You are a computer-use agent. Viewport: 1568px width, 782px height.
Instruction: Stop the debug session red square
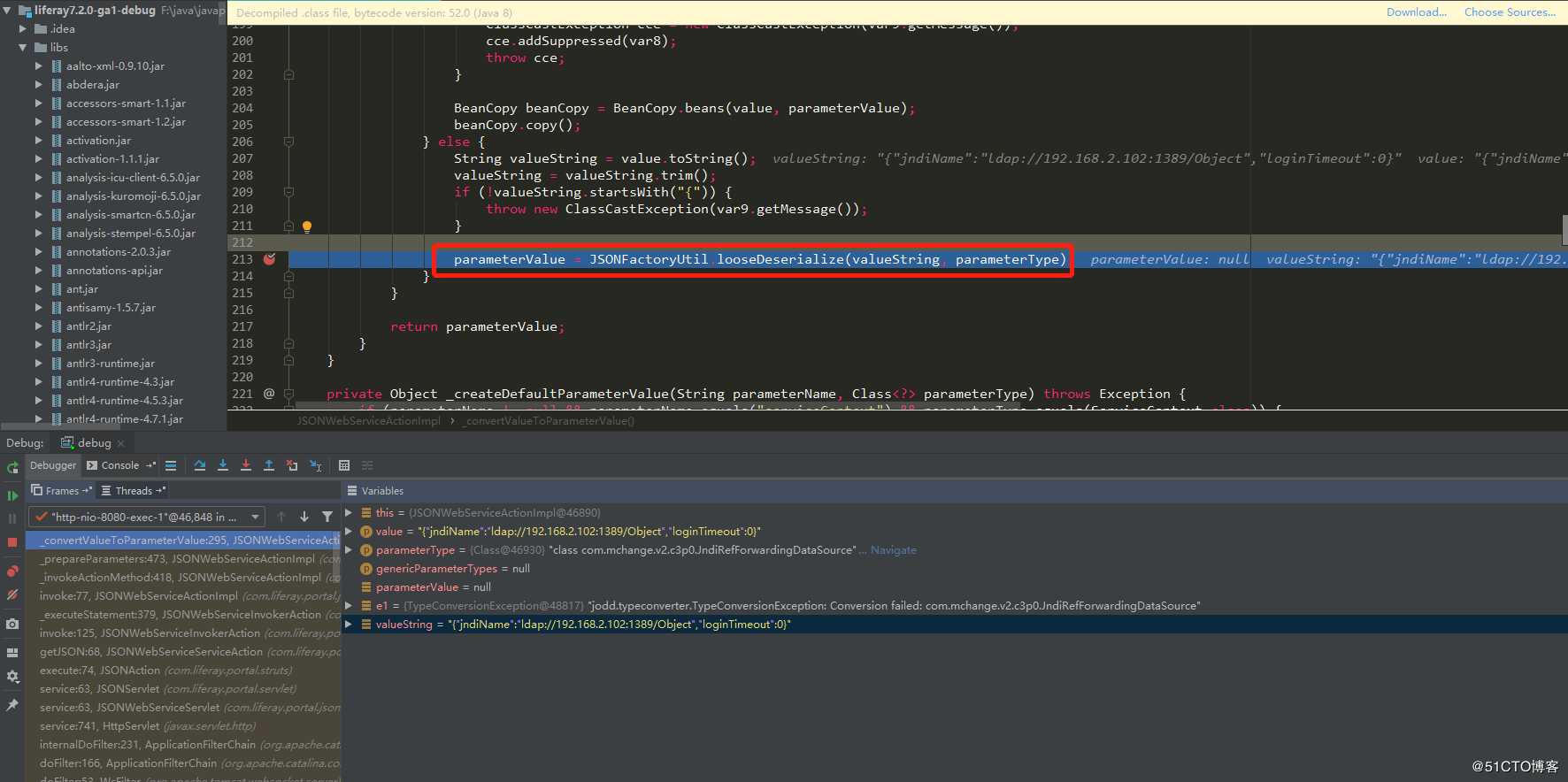coord(12,542)
